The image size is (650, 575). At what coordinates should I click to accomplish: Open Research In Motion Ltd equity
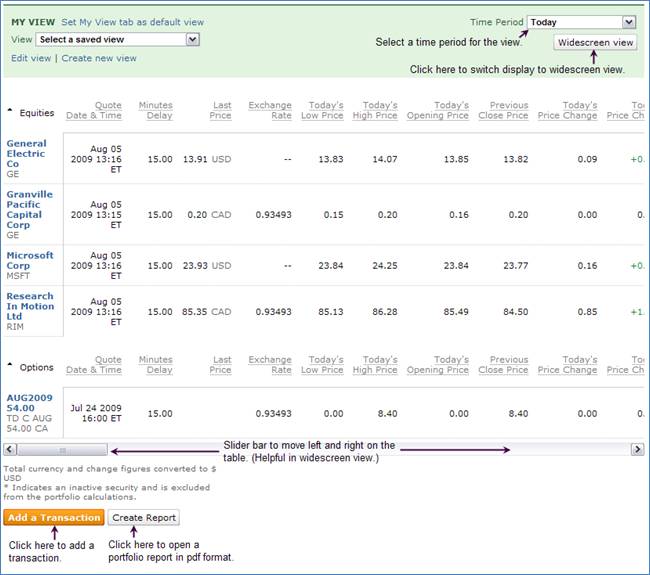pos(30,306)
